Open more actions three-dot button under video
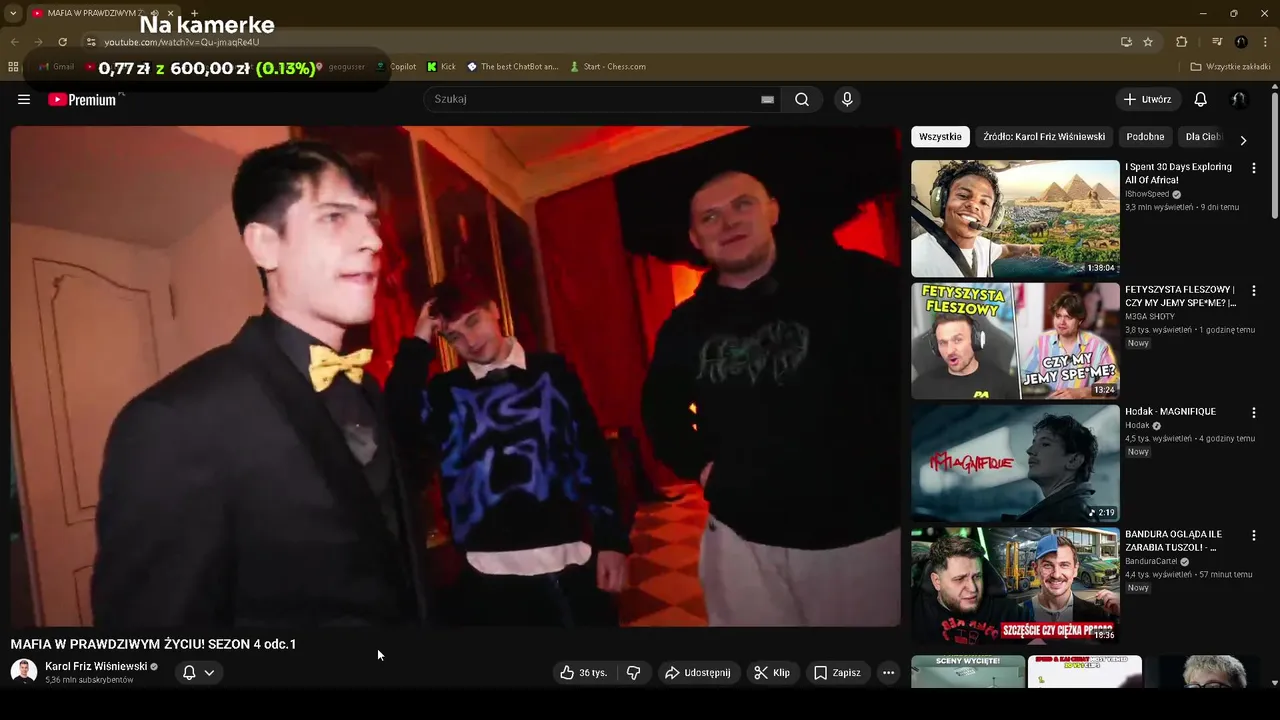Viewport: 1280px width, 720px height. pos(888,673)
